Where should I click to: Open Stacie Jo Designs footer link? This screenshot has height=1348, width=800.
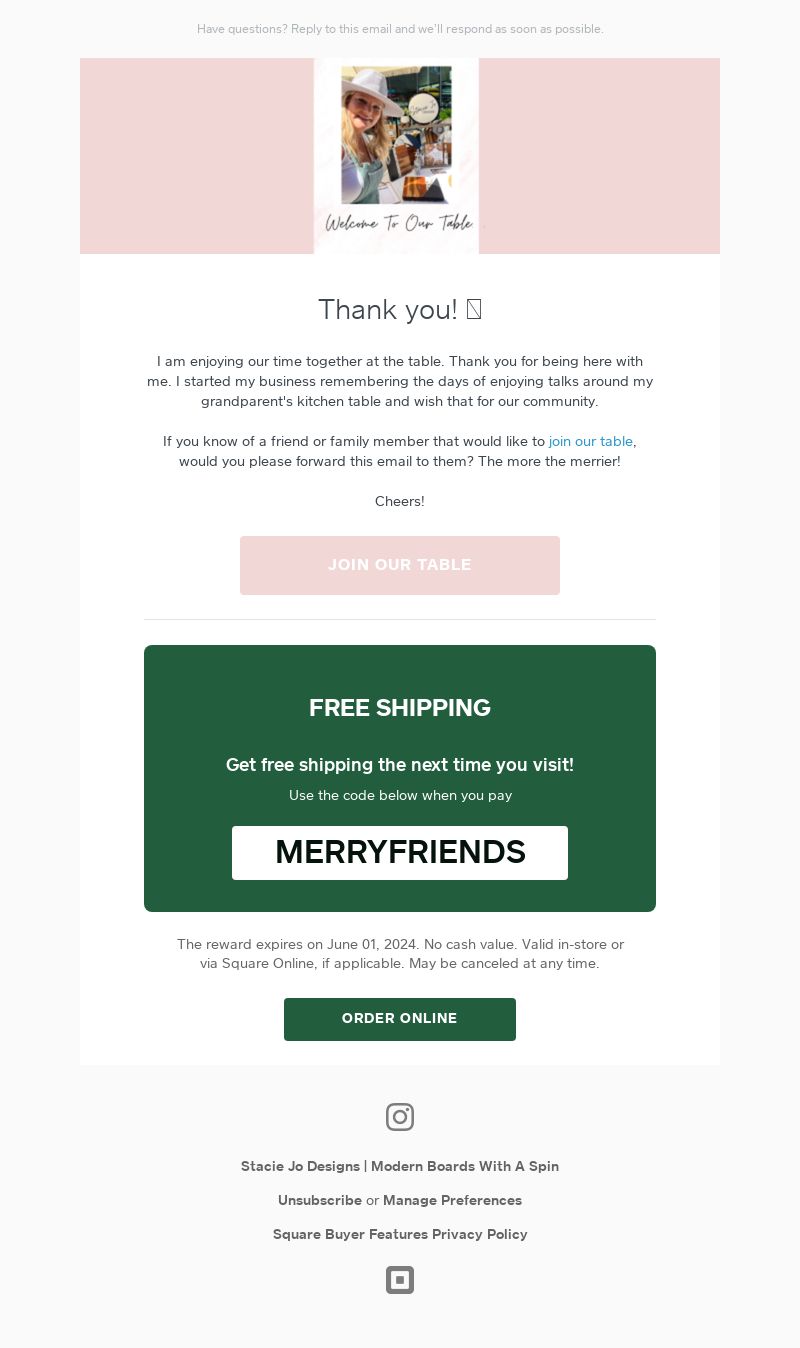coord(300,1166)
